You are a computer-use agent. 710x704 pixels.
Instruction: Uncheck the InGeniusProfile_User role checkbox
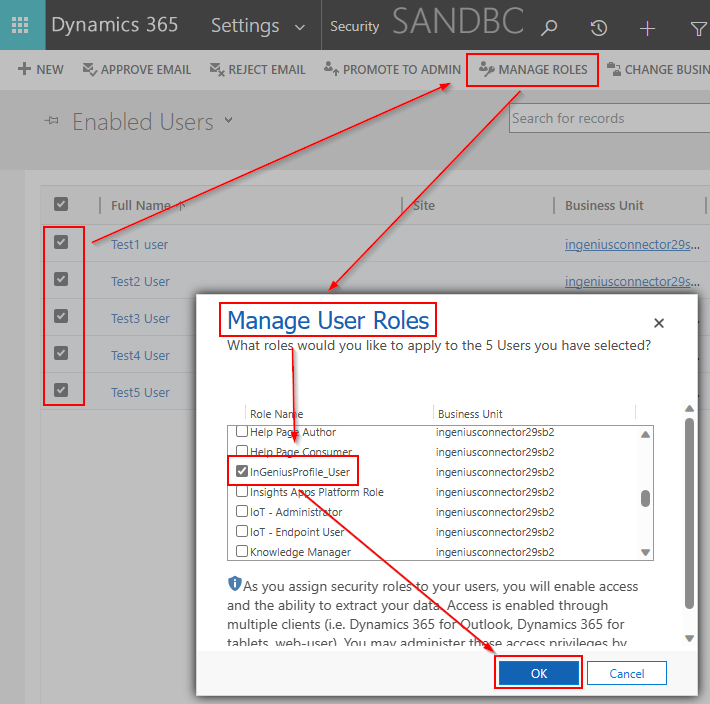(242, 471)
